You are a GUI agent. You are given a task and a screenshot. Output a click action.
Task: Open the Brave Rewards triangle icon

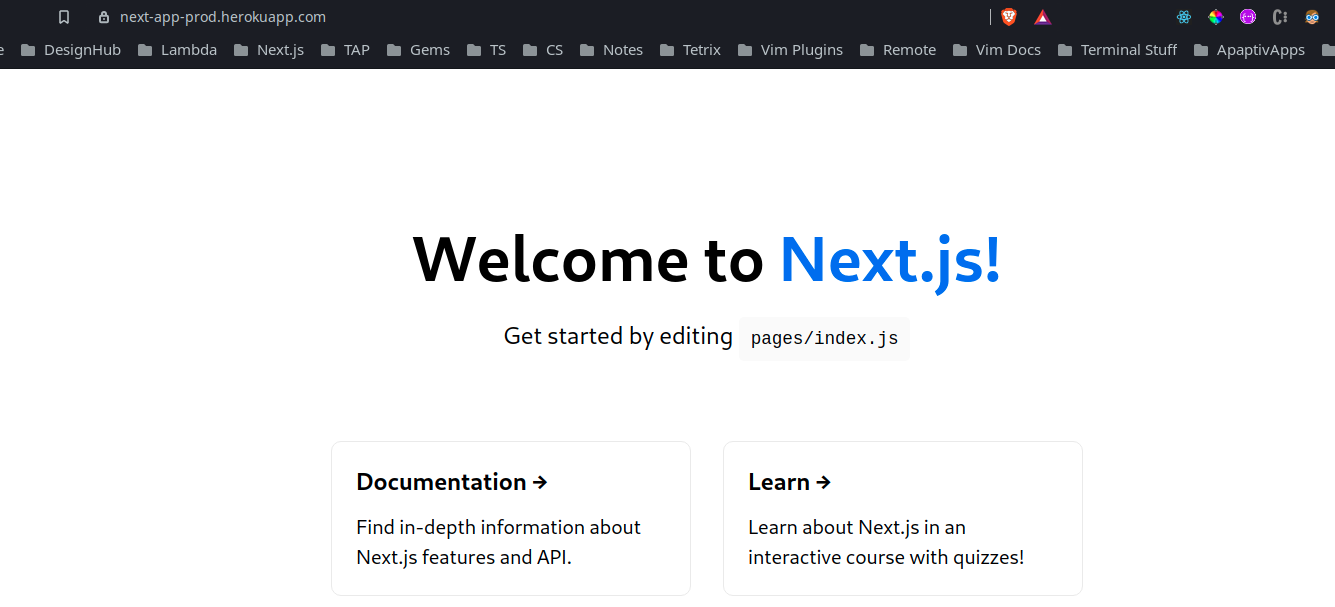click(x=1042, y=17)
